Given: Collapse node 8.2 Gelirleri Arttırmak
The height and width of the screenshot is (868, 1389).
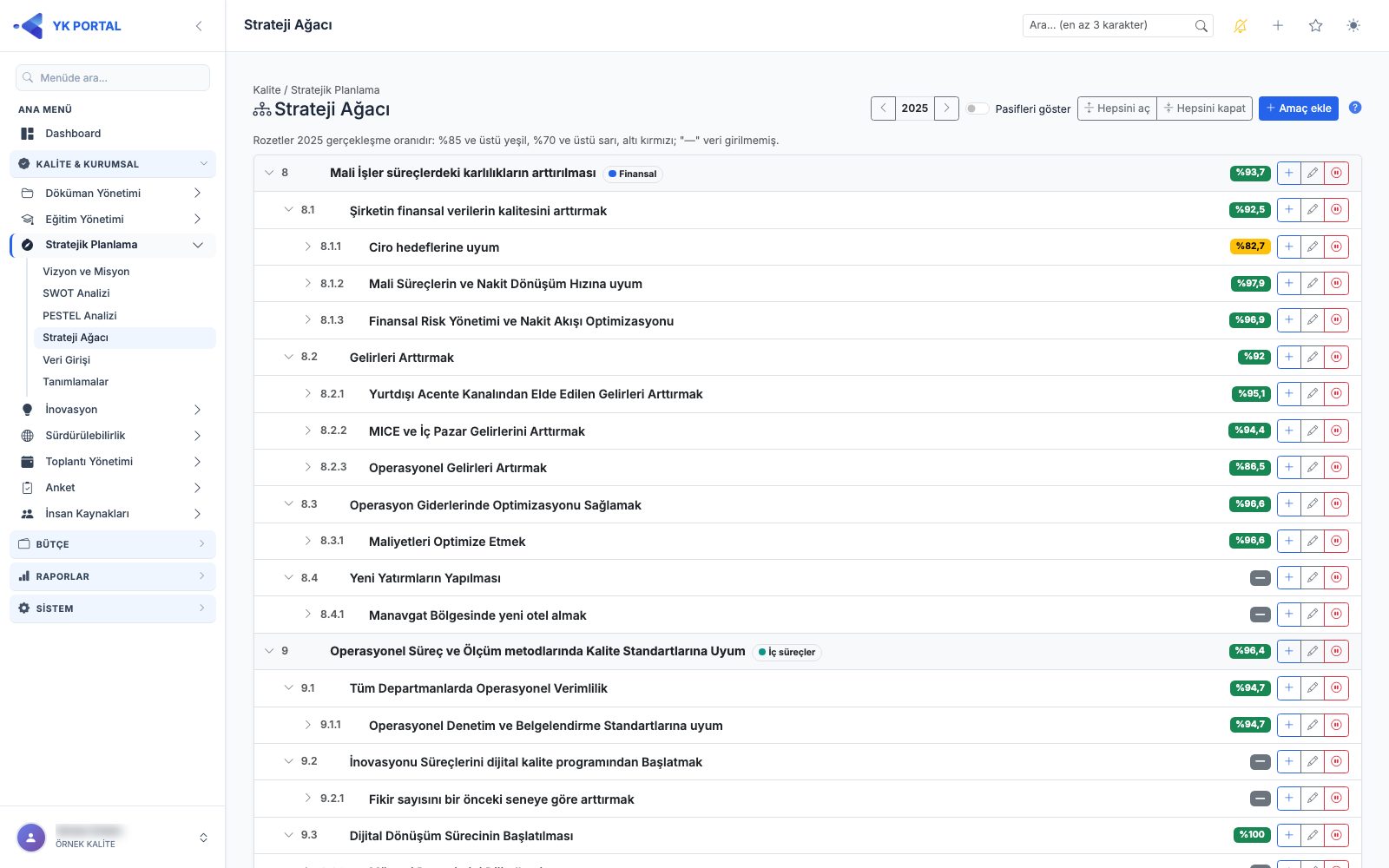Looking at the screenshot, I should (288, 357).
